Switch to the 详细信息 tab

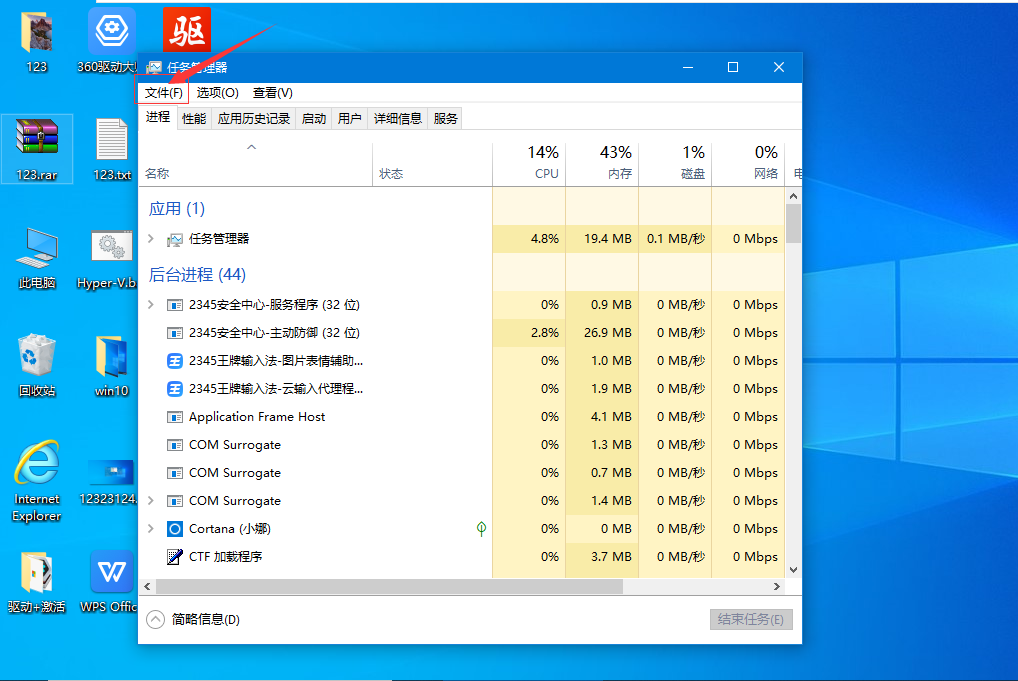click(397, 119)
